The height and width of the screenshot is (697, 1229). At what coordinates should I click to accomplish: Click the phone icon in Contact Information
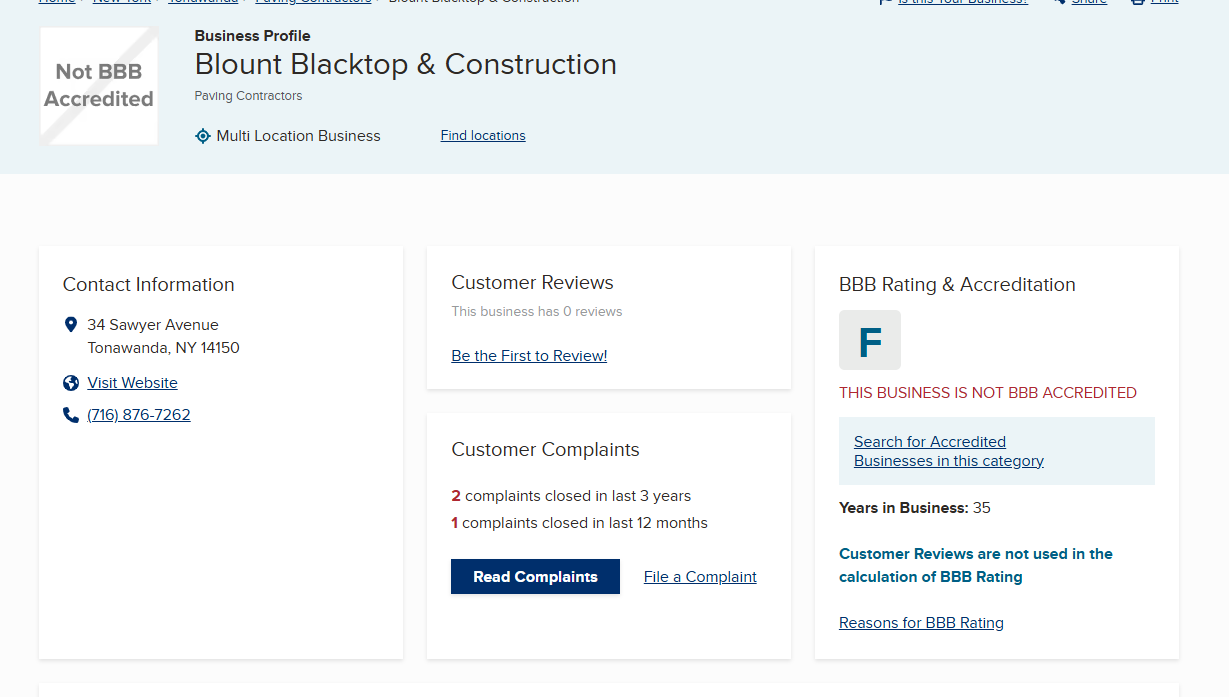click(71, 415)
